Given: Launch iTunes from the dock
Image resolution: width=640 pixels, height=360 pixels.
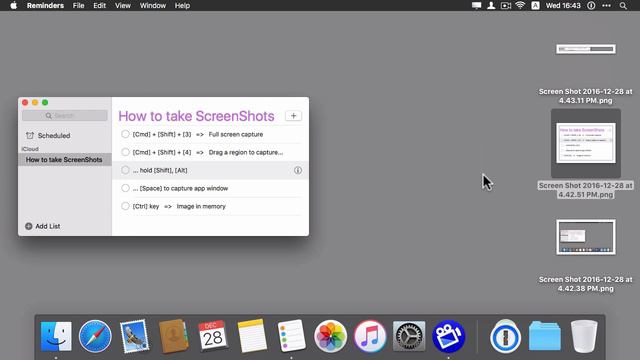Looking at the screenshot, I should 370,336.
